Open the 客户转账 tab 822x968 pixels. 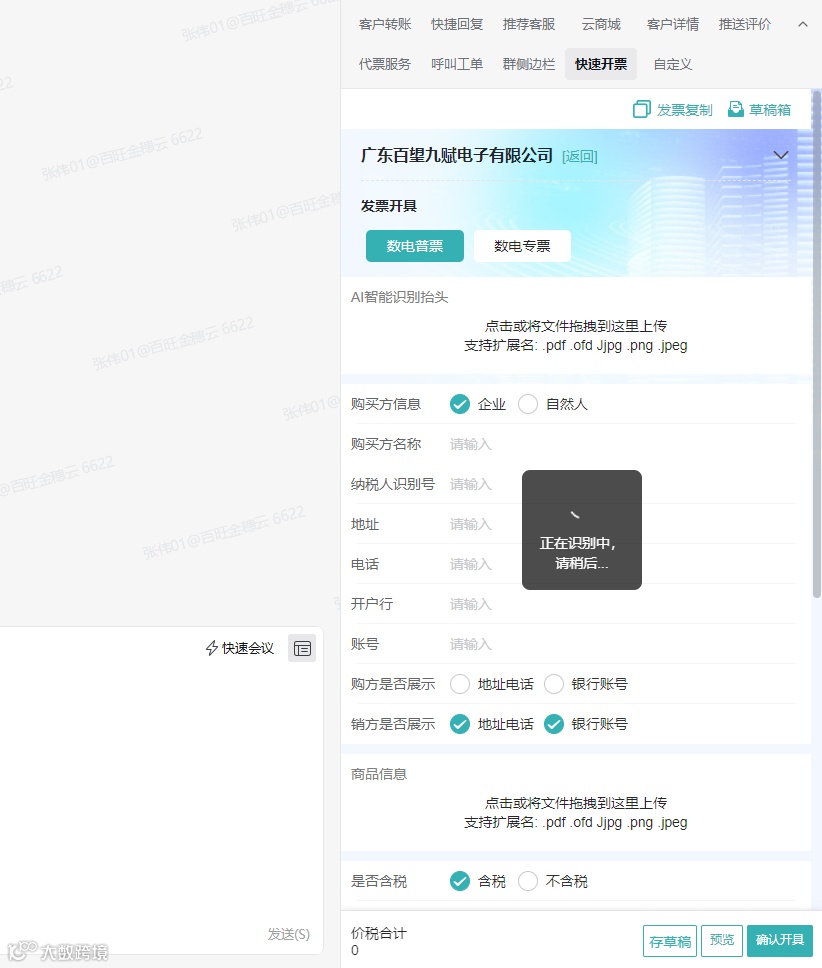pyautogui.click(x=384, y=25)
